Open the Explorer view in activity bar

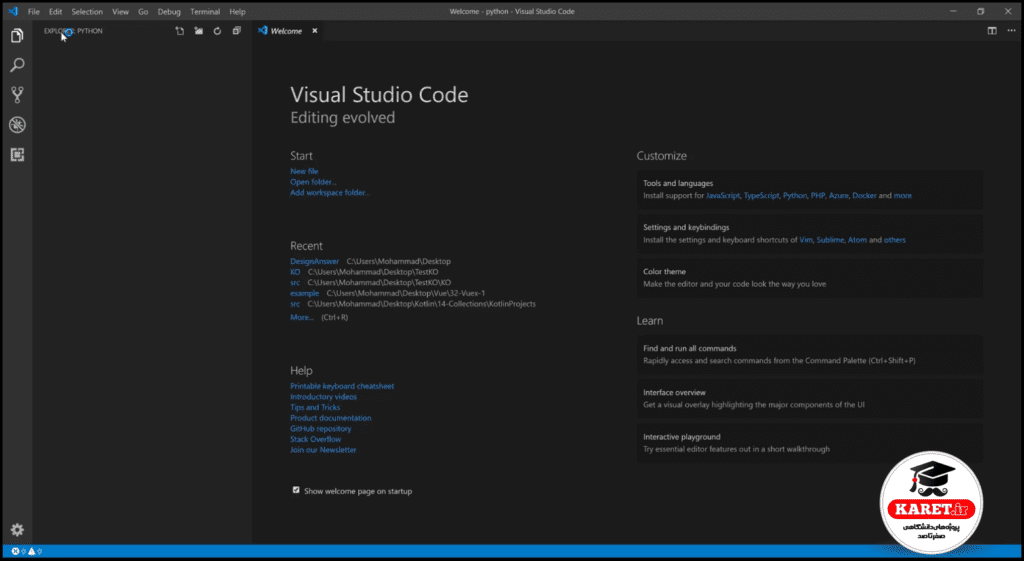pos(17,35)
